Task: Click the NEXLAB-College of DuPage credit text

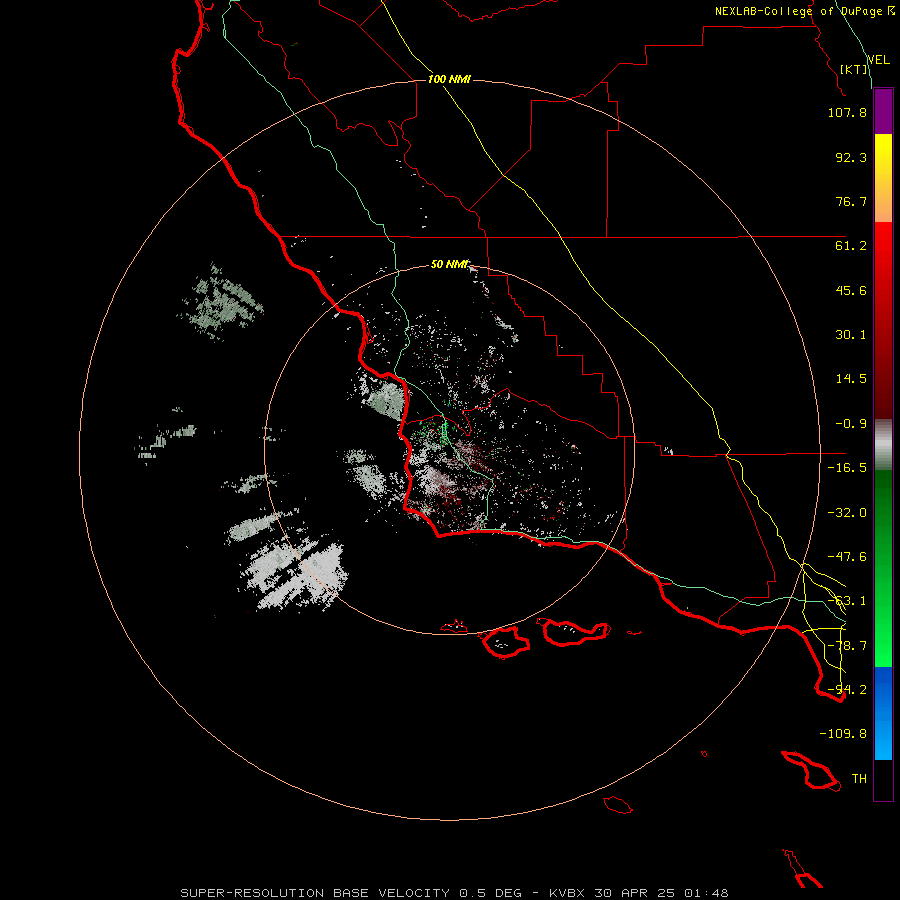Action: [x=804, y=11]
